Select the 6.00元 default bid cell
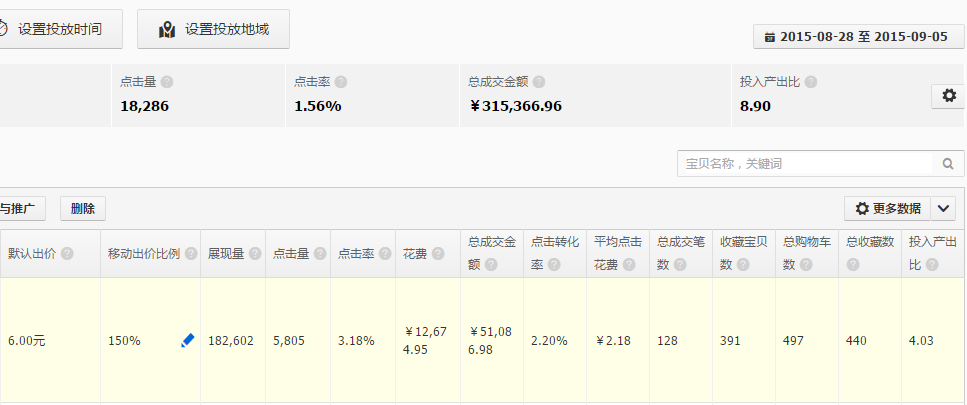Viewport: 967px width, 405px height. coord(27,341)
